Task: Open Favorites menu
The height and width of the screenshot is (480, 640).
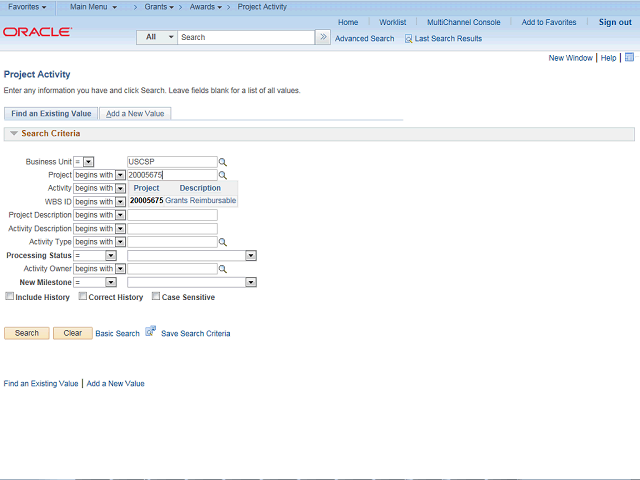Action: click(27, 7)
